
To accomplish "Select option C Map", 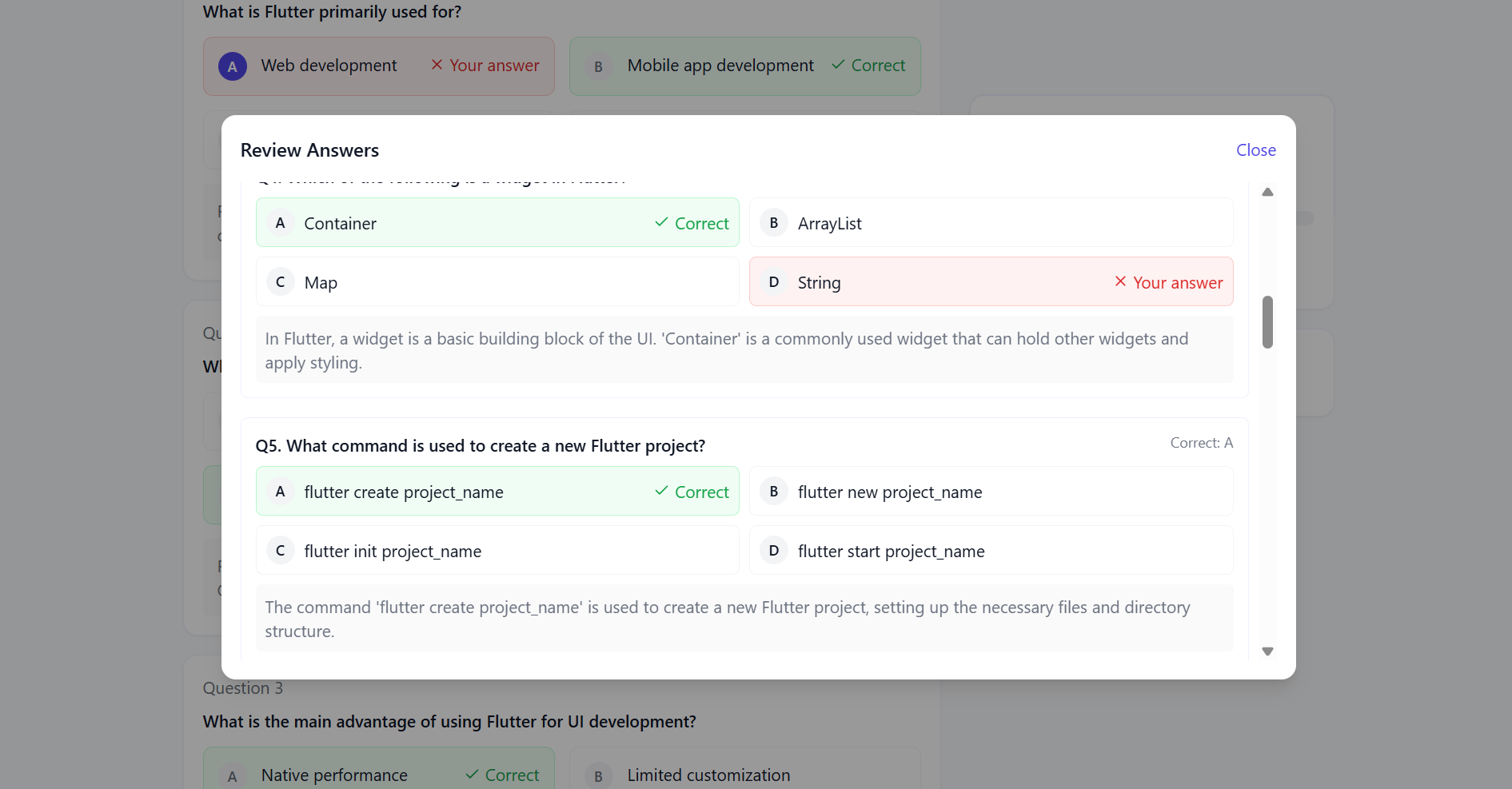I will pos(497,281).
